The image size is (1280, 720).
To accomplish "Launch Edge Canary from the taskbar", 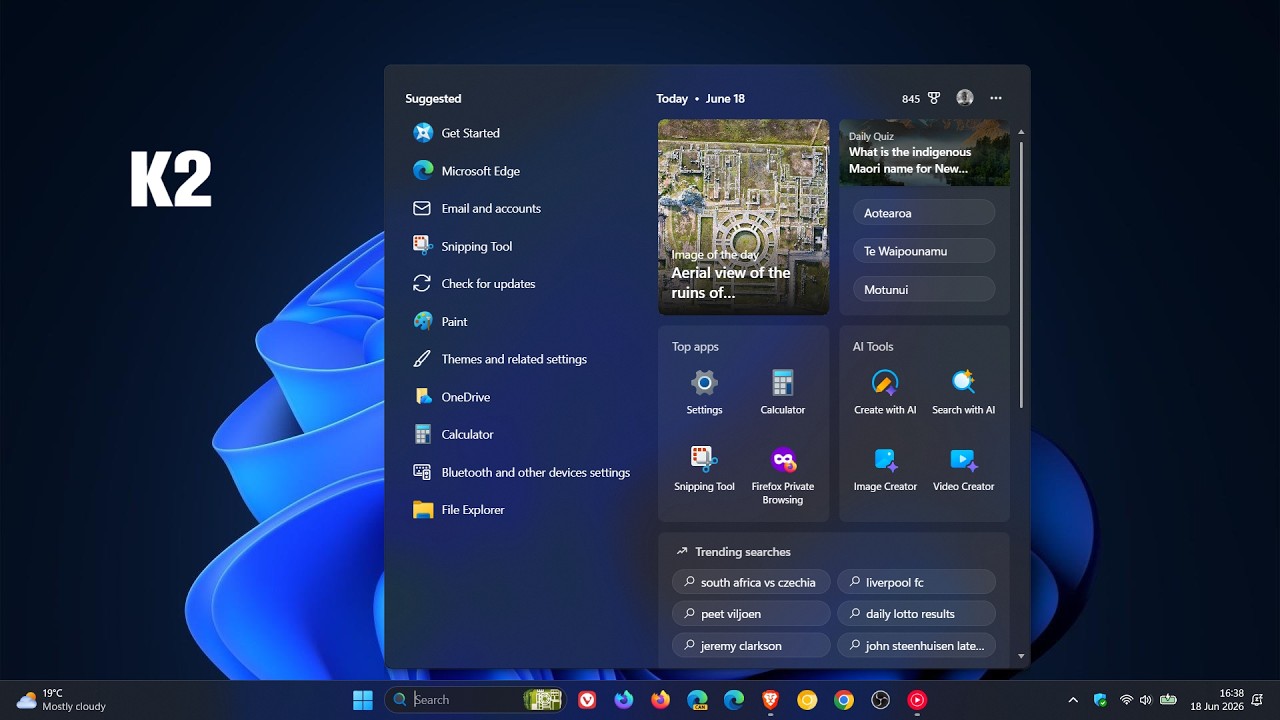I will click(x=697, y=700).
